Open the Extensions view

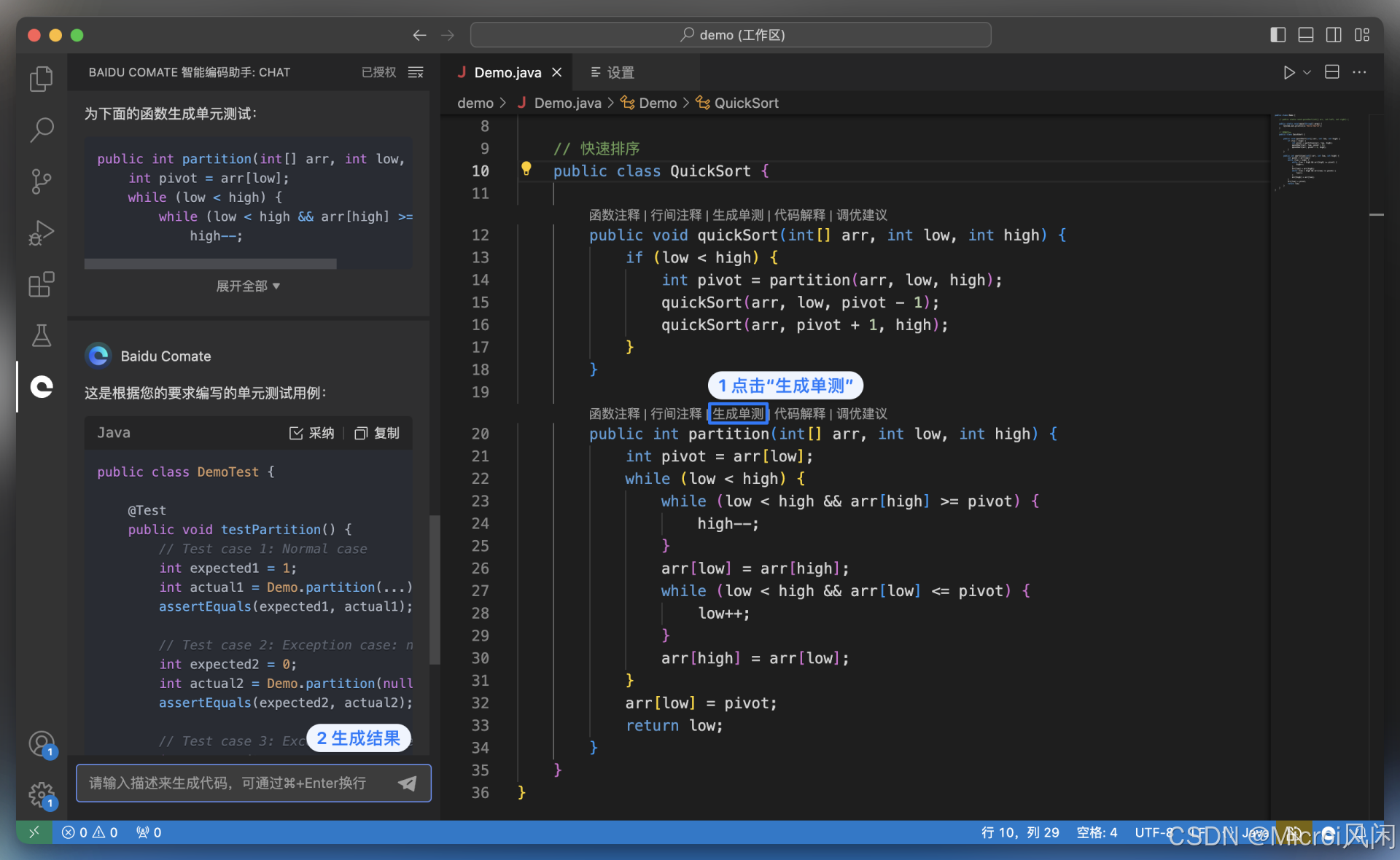click(x=41, y=284)
